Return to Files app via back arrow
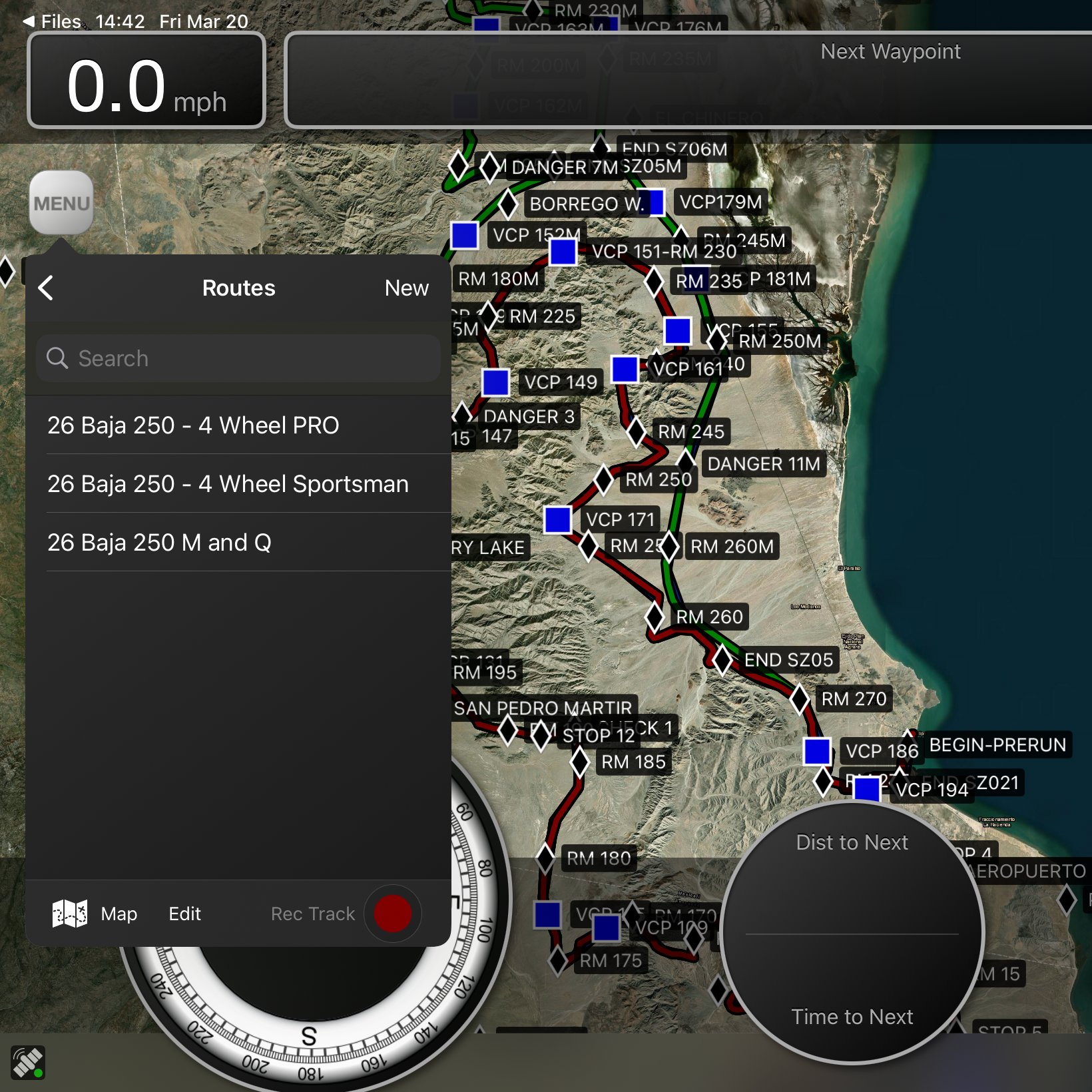 click(29, 21)
